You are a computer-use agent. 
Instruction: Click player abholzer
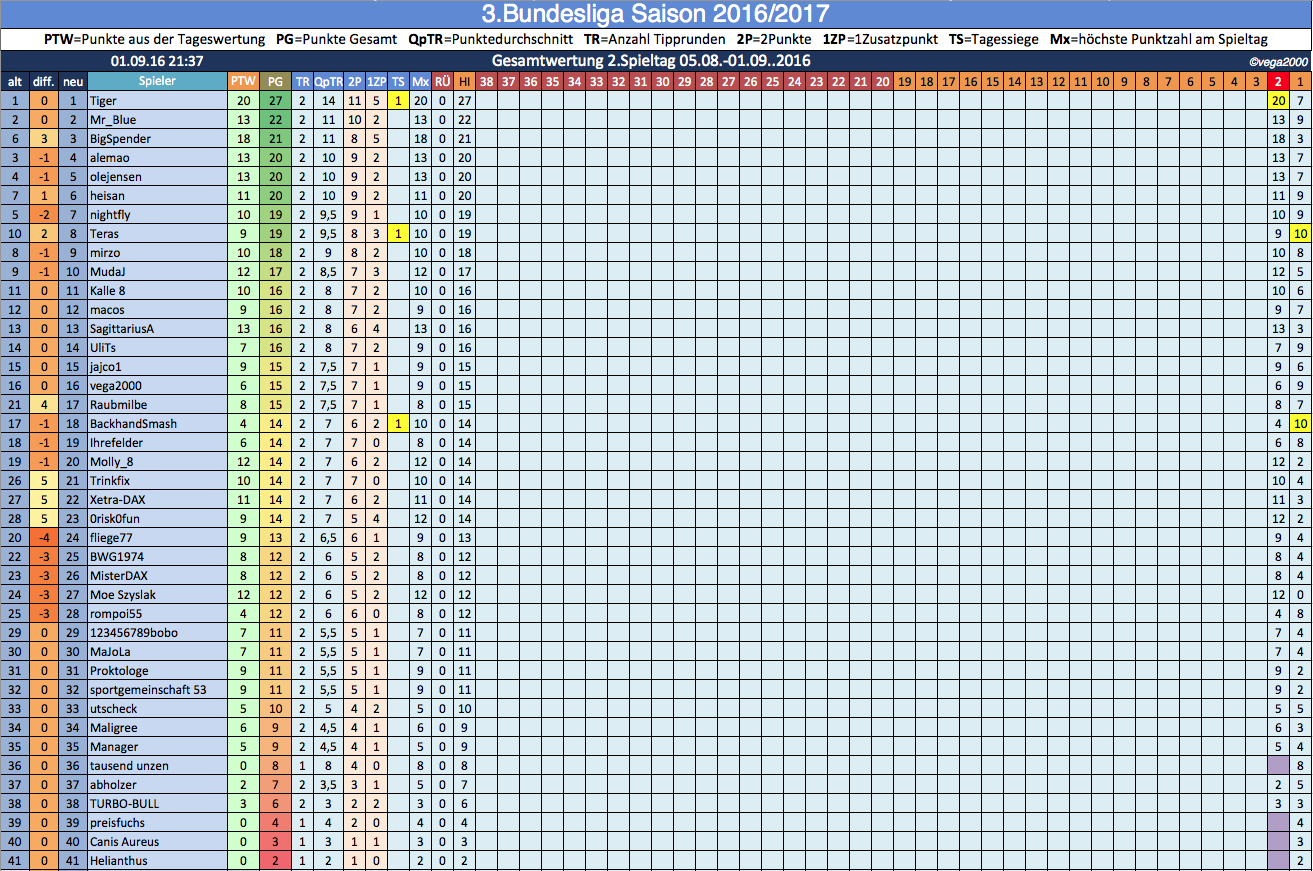pyautogui.click(x=113, y=785)
